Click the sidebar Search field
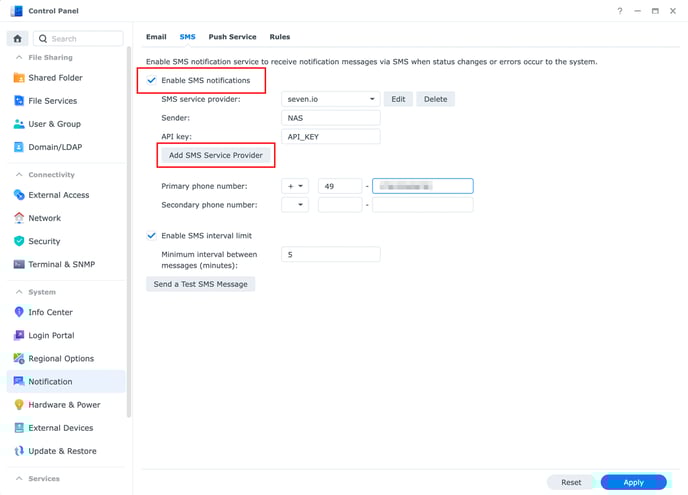Screen dimensions: 688x495 78,39
